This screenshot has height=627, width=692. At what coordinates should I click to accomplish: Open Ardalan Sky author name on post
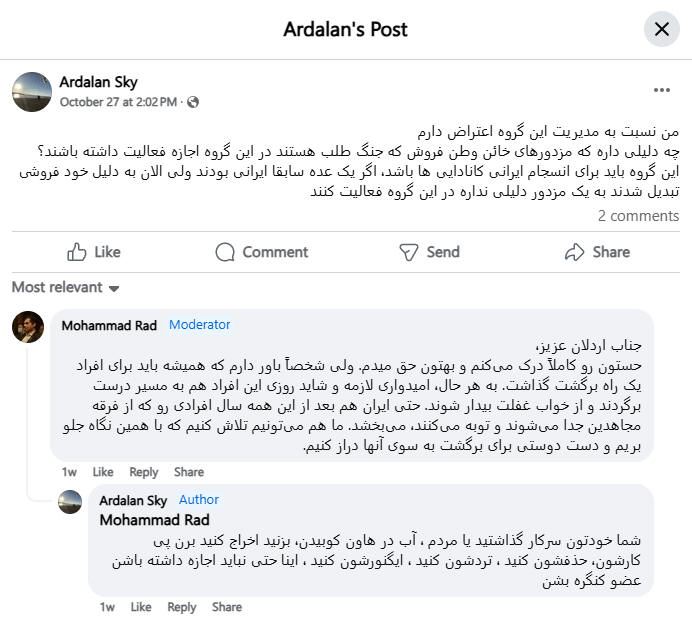98,82
